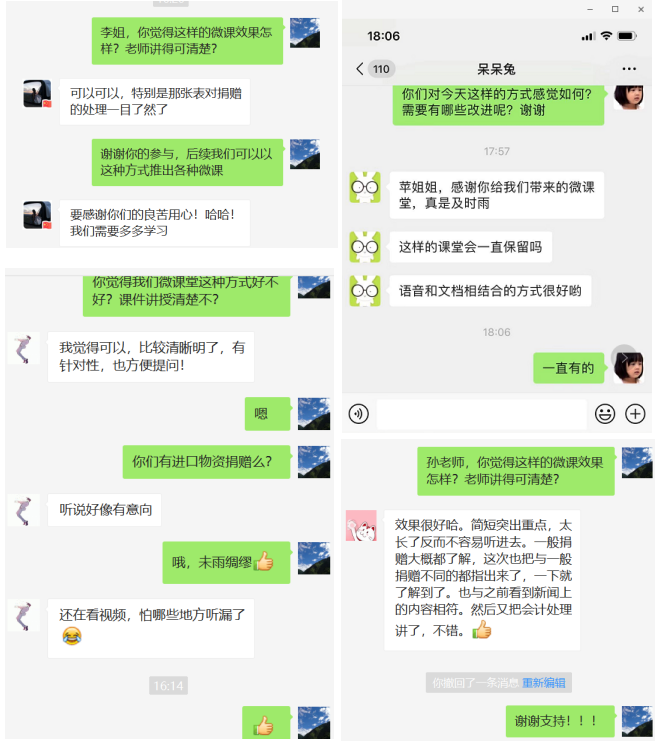Open the three-dot chat menu

click(x=629, y=69)
